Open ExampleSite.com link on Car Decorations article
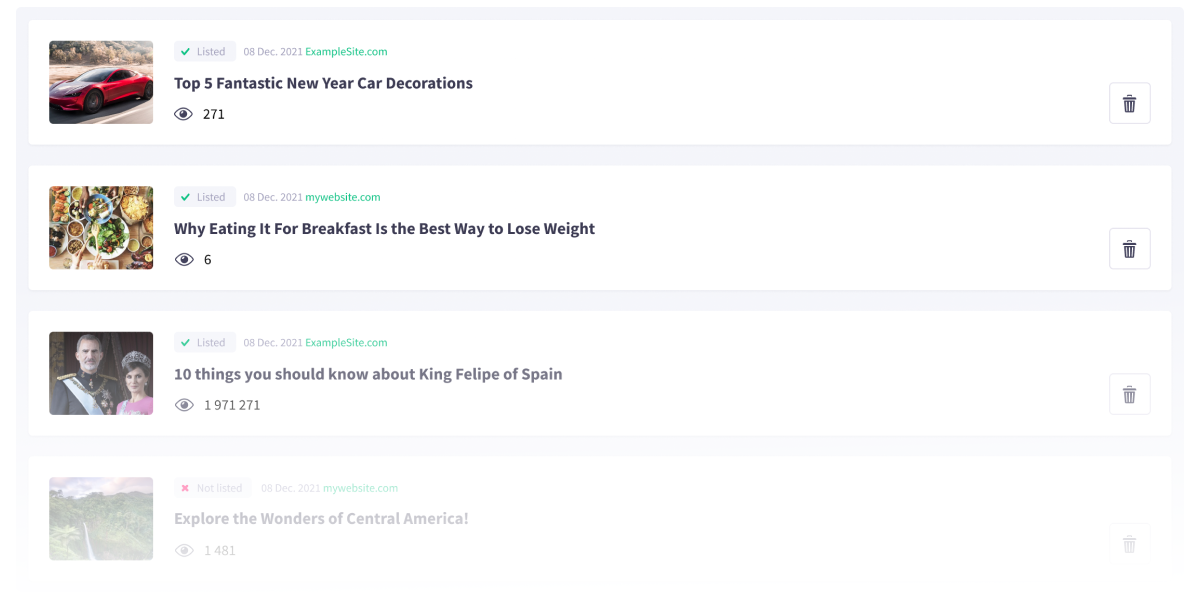 (346, 51)
